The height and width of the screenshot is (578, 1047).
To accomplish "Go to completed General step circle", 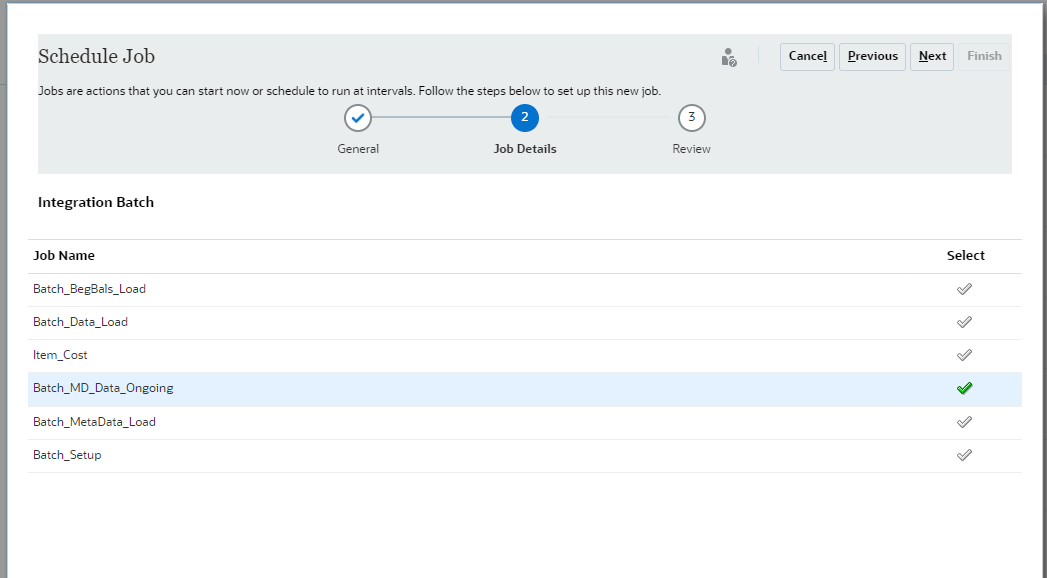I will pos(358,118).
